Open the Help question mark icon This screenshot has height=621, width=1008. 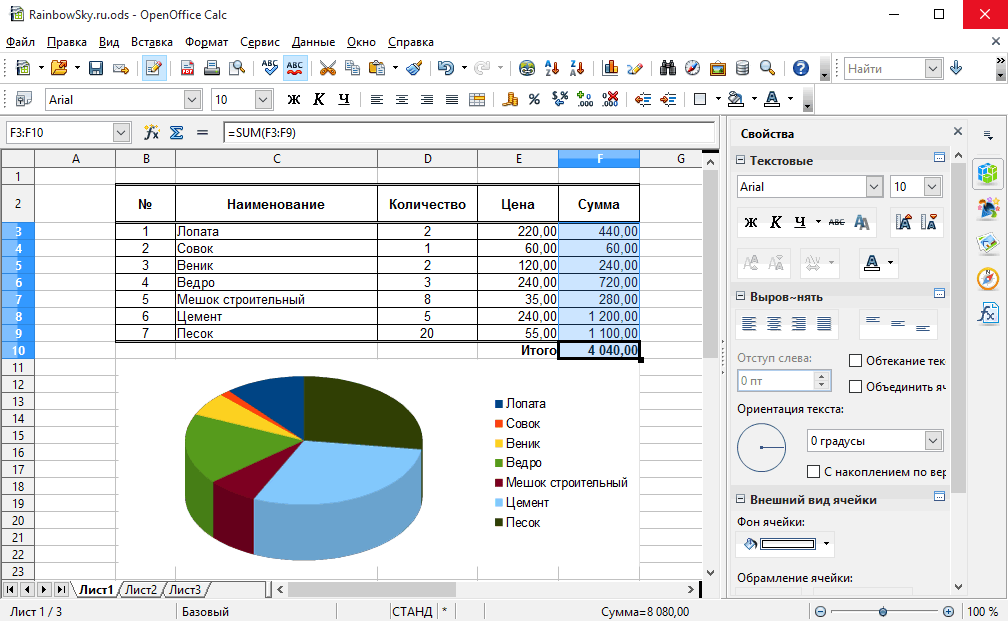(x=800, y=68)
